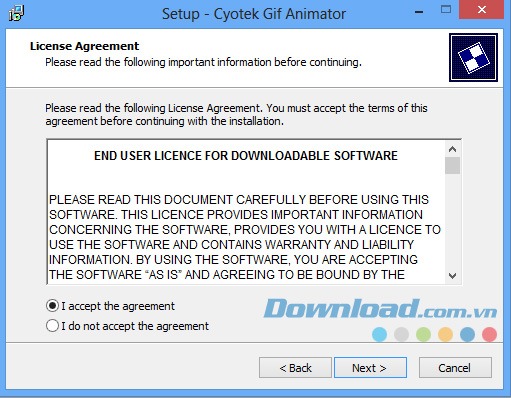Click the red dot under the watermark
The width and height of the screenshot is (511, 398).
pos(489,334)
